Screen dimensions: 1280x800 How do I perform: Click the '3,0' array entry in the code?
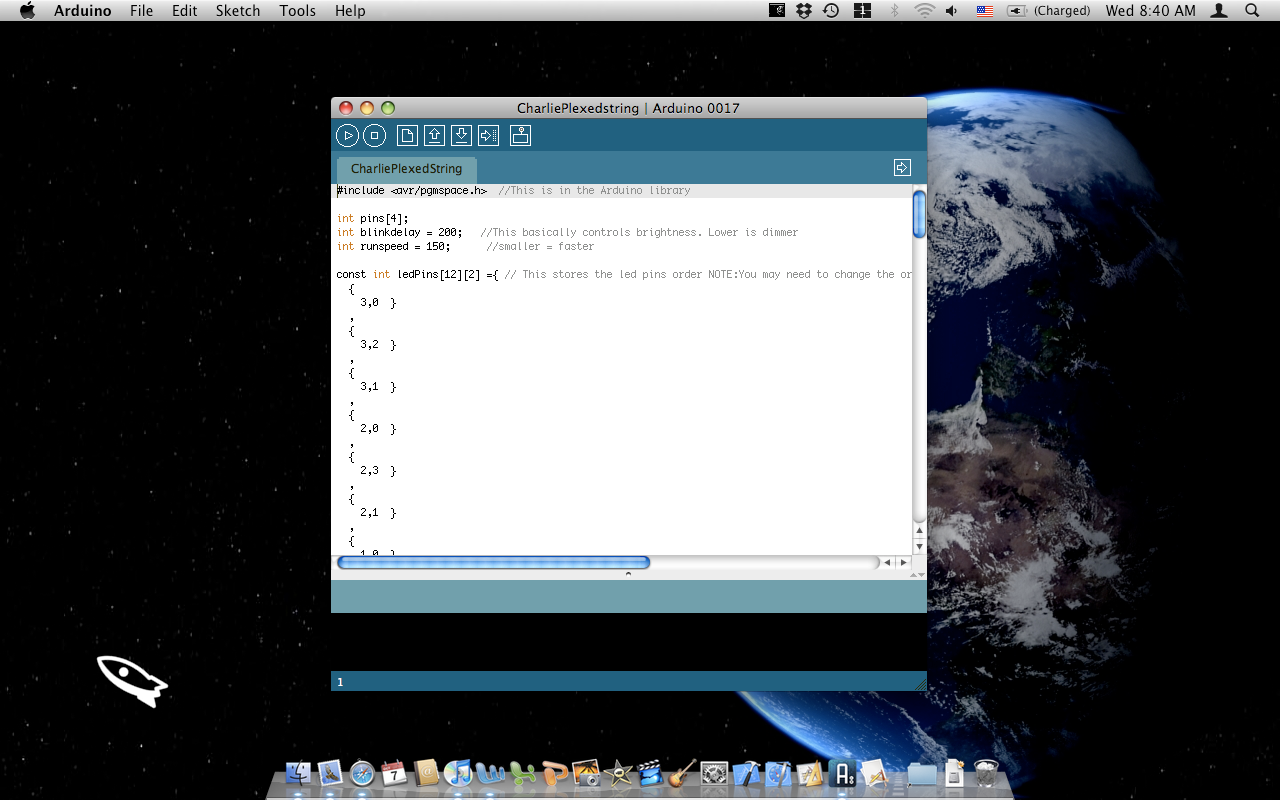click(369, 302)
